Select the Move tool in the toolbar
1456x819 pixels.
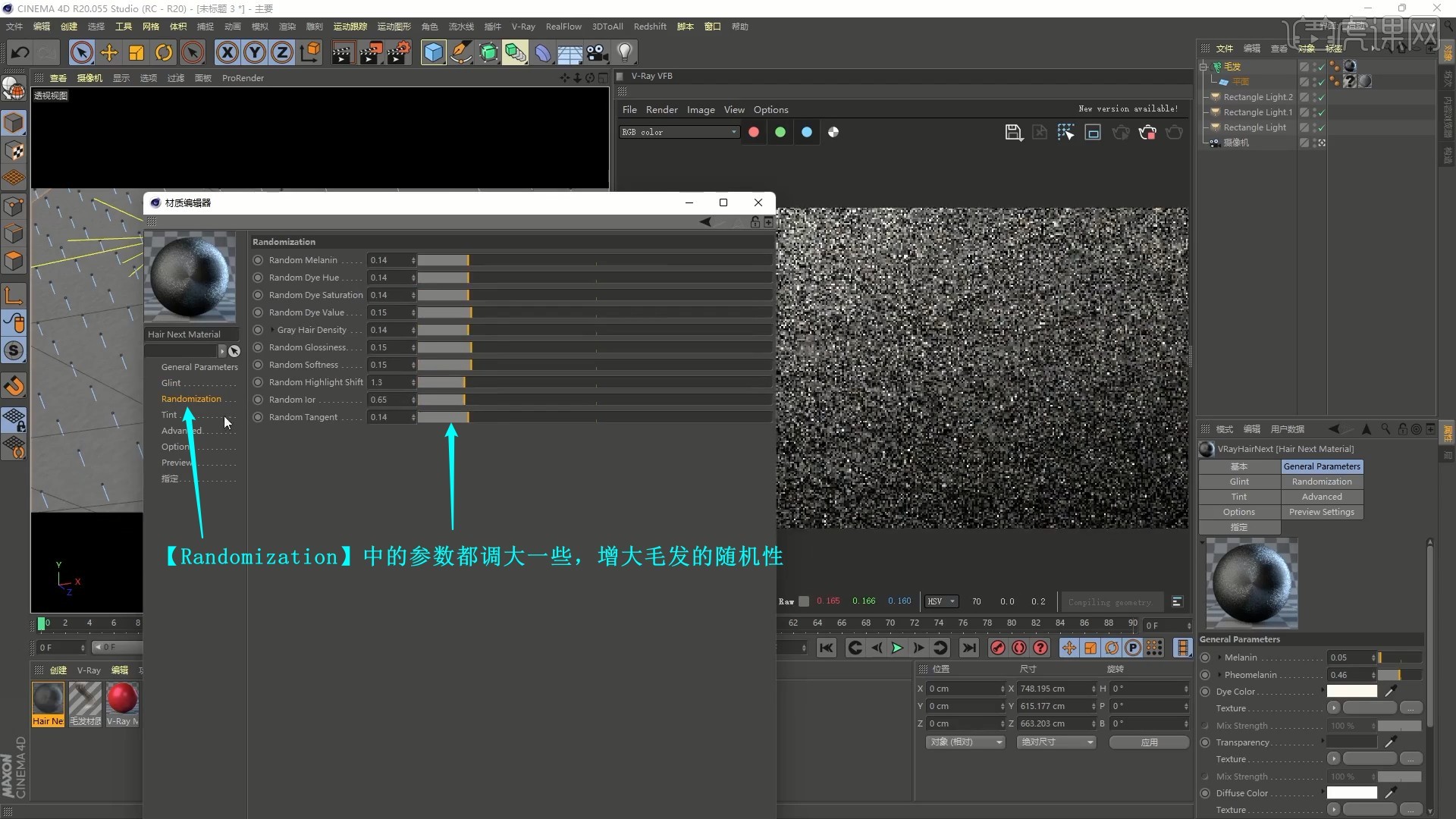[x=108, y=52]
